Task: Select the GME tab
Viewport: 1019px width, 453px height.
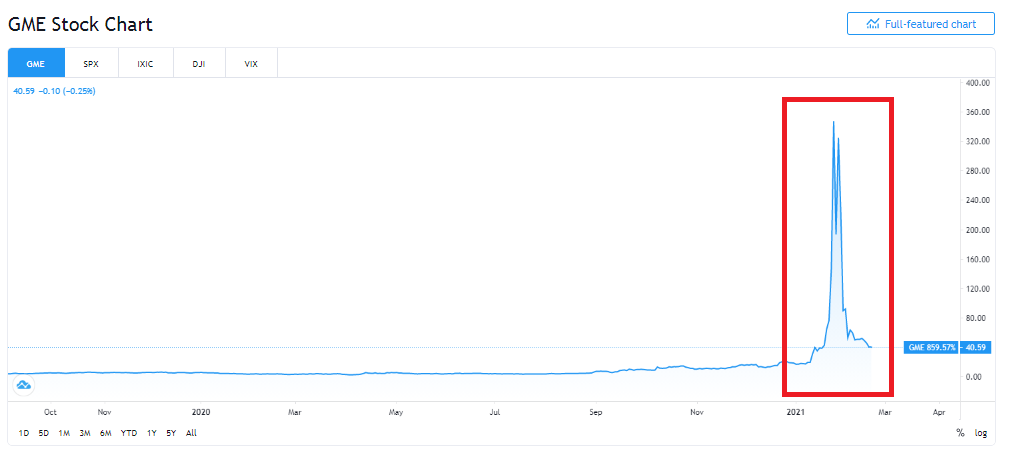Action: point(37,64)
